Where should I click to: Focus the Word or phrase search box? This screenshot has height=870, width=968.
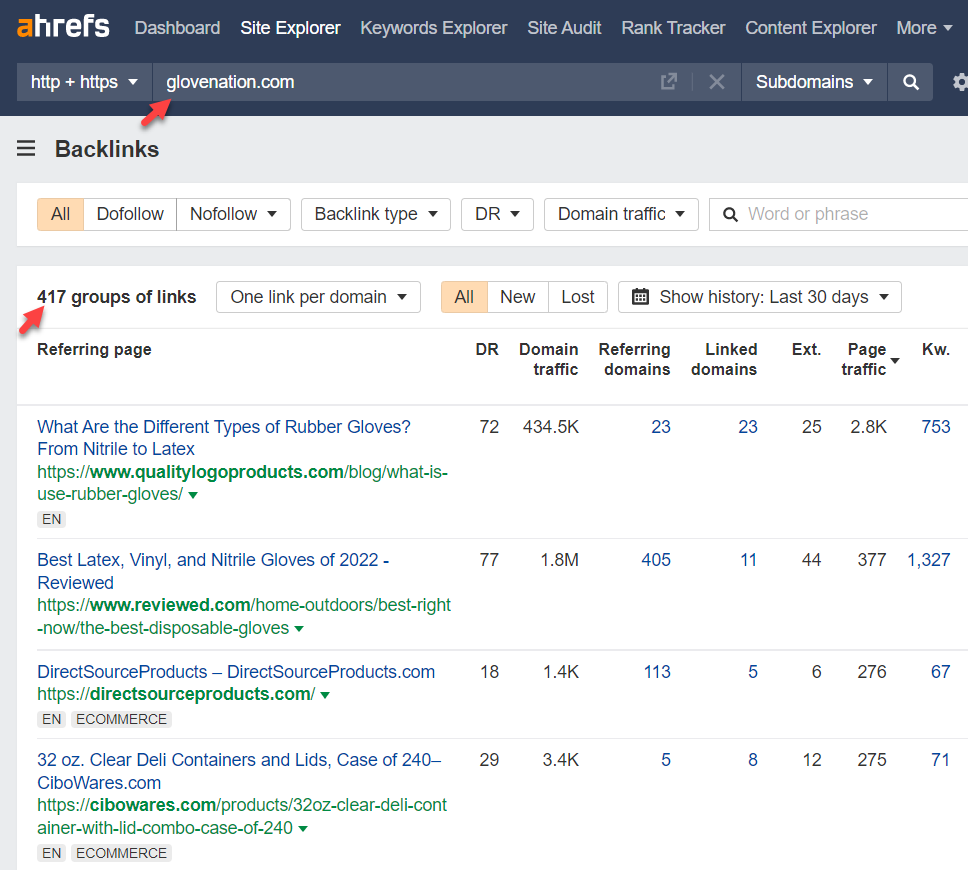click(x=850, y=214)
